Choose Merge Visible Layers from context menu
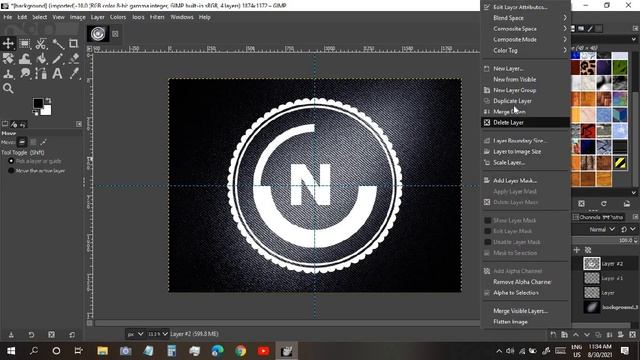 (x=525, y=311)
